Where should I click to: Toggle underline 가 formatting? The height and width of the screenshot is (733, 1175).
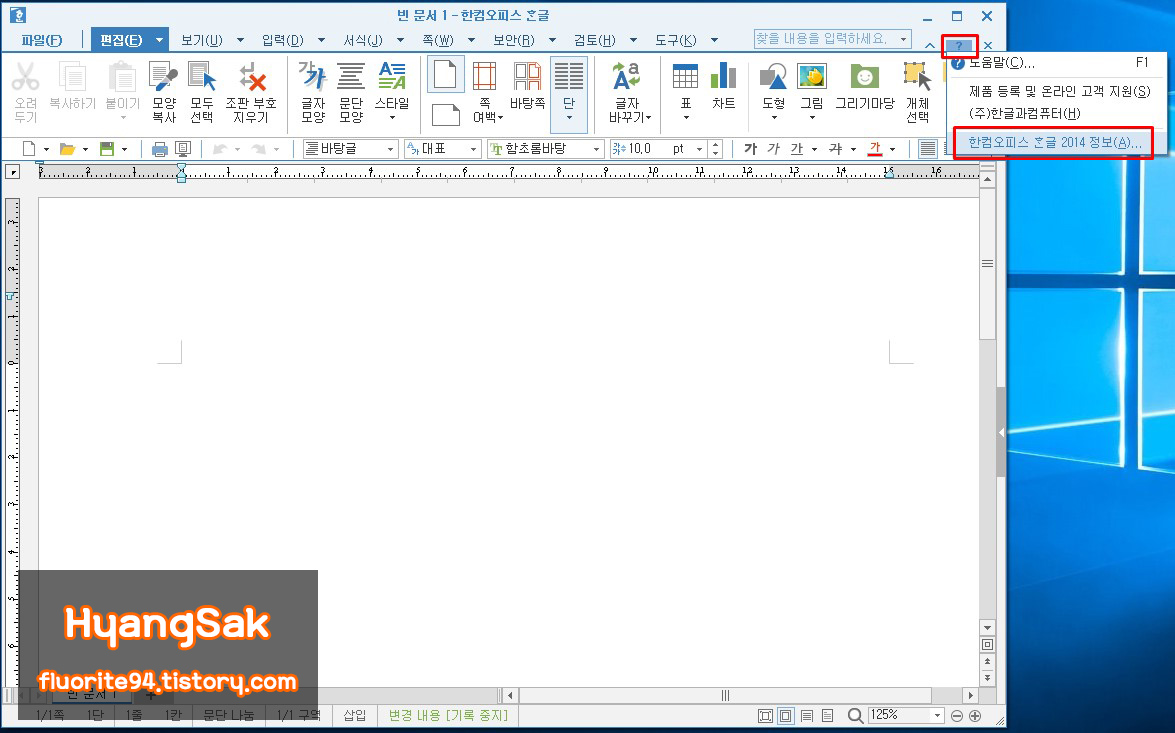[797, 149]
